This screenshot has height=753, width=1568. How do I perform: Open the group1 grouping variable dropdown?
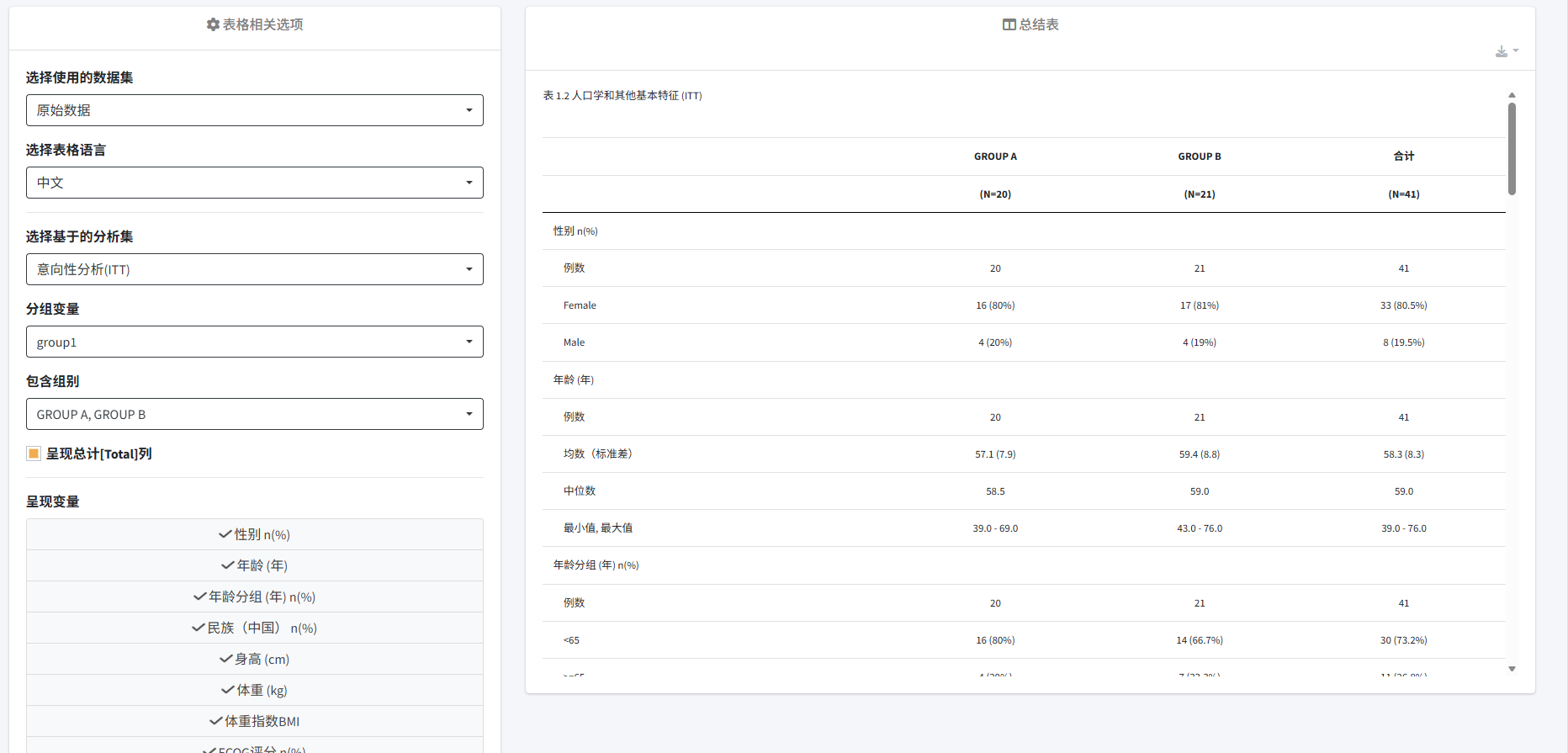point(254,342)
